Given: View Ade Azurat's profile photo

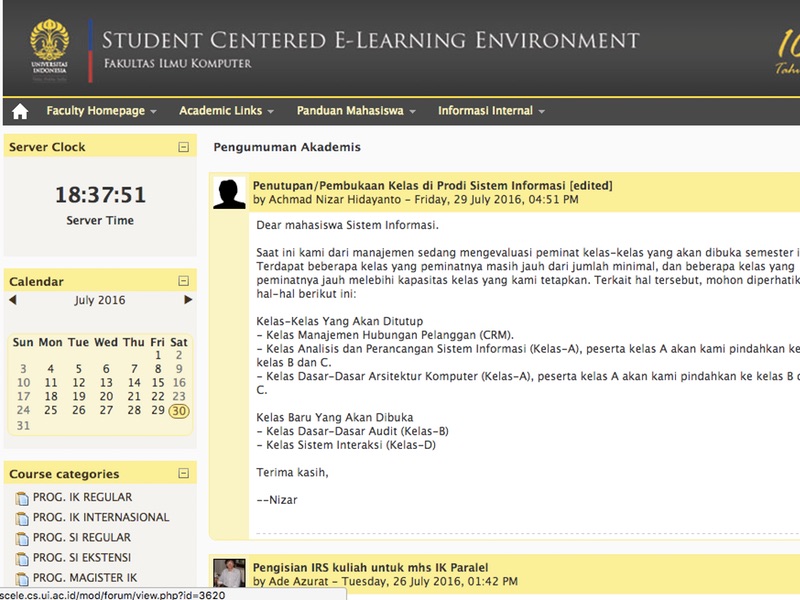Looking at the screenshot, I should (x=229, y=573).
